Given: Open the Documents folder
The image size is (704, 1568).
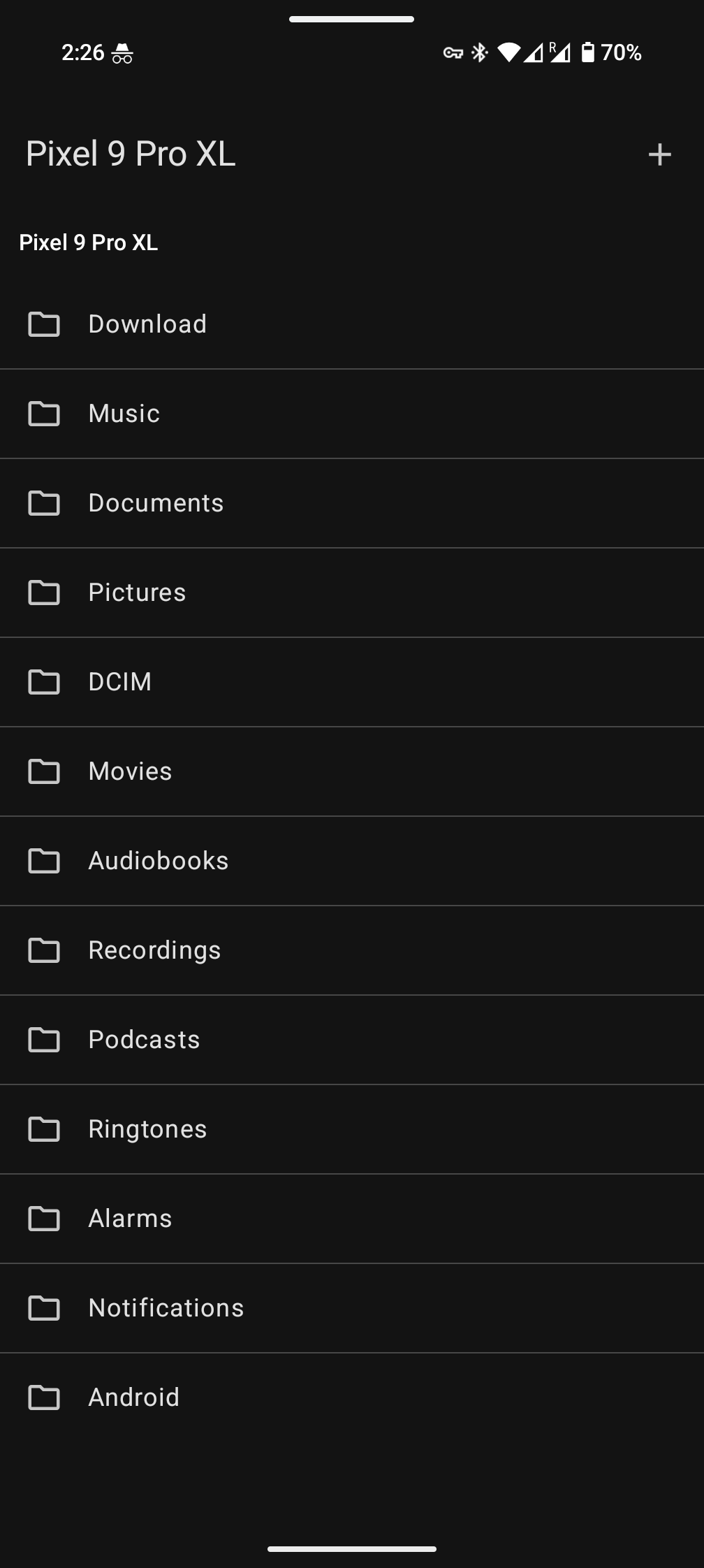Looking at the screenshot, I should pyautogui.click(x=156, y=503).
